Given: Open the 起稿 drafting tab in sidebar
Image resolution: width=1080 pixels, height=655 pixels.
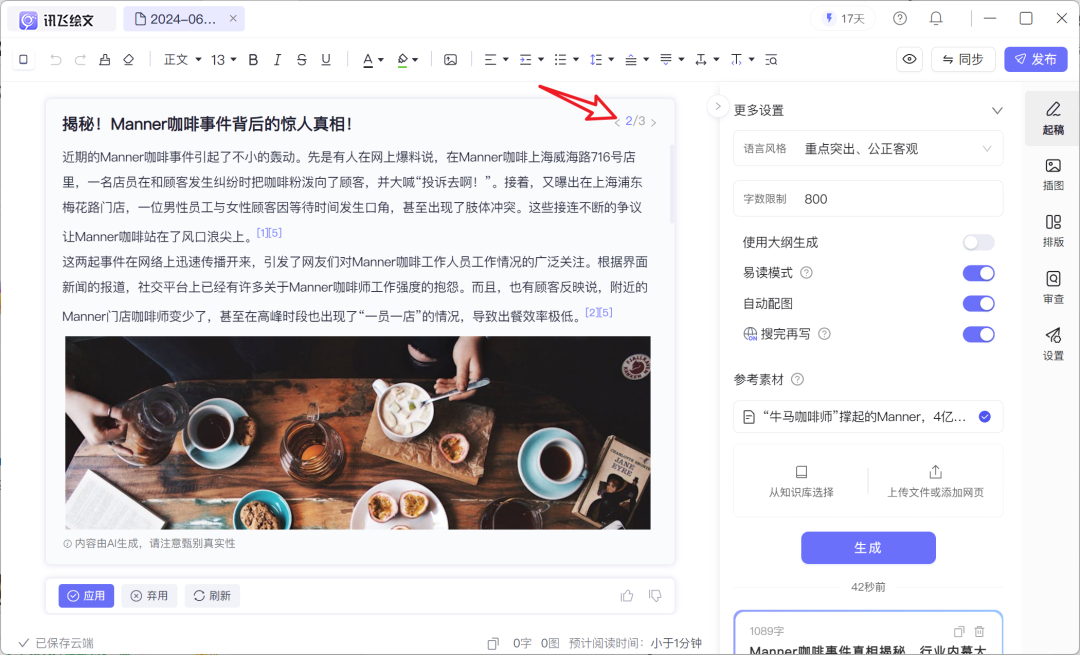Looking at the screenshot, I should [x=1053, y=118].
